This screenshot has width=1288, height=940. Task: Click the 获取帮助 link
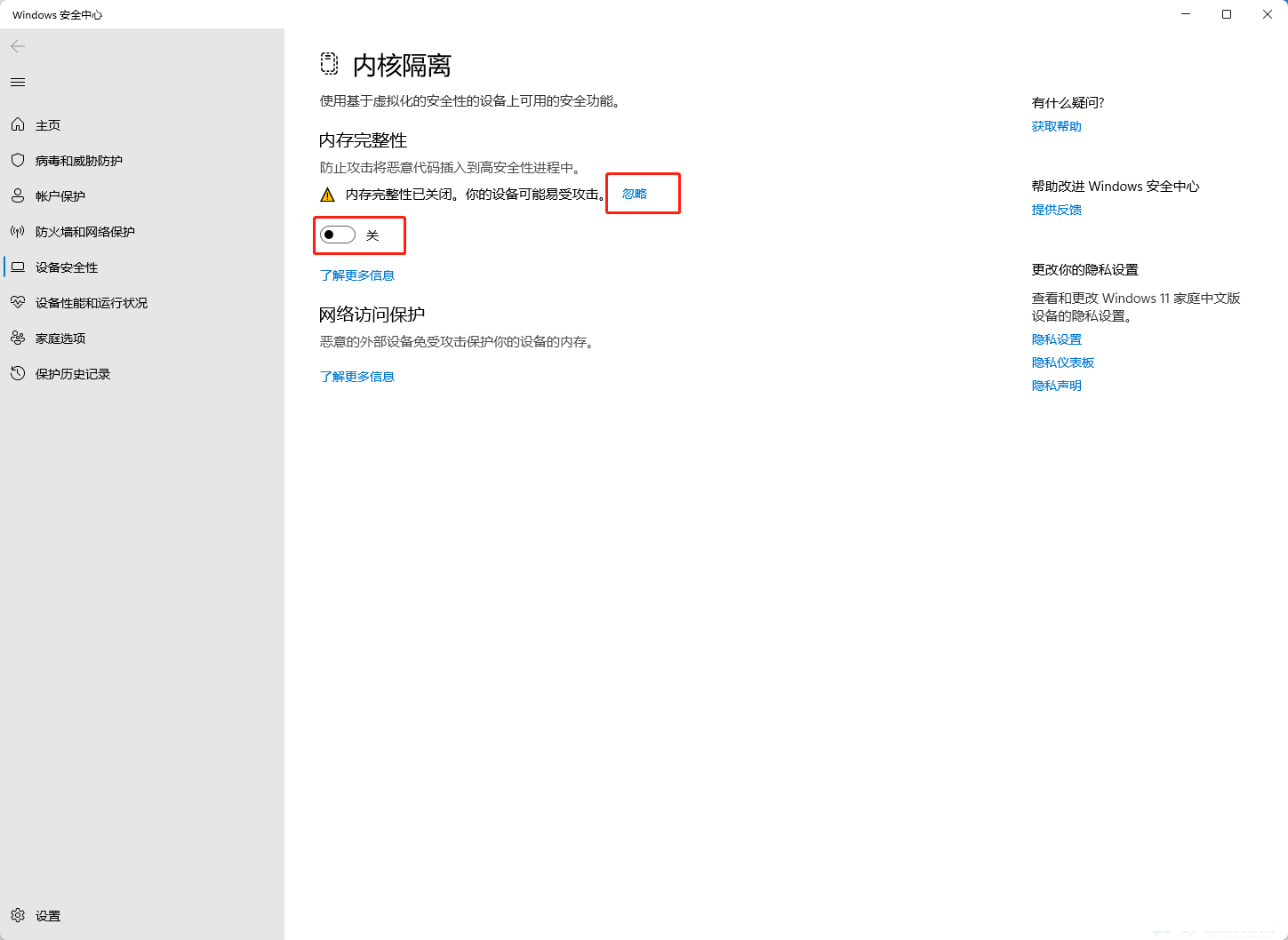(x=1056, y=125)
